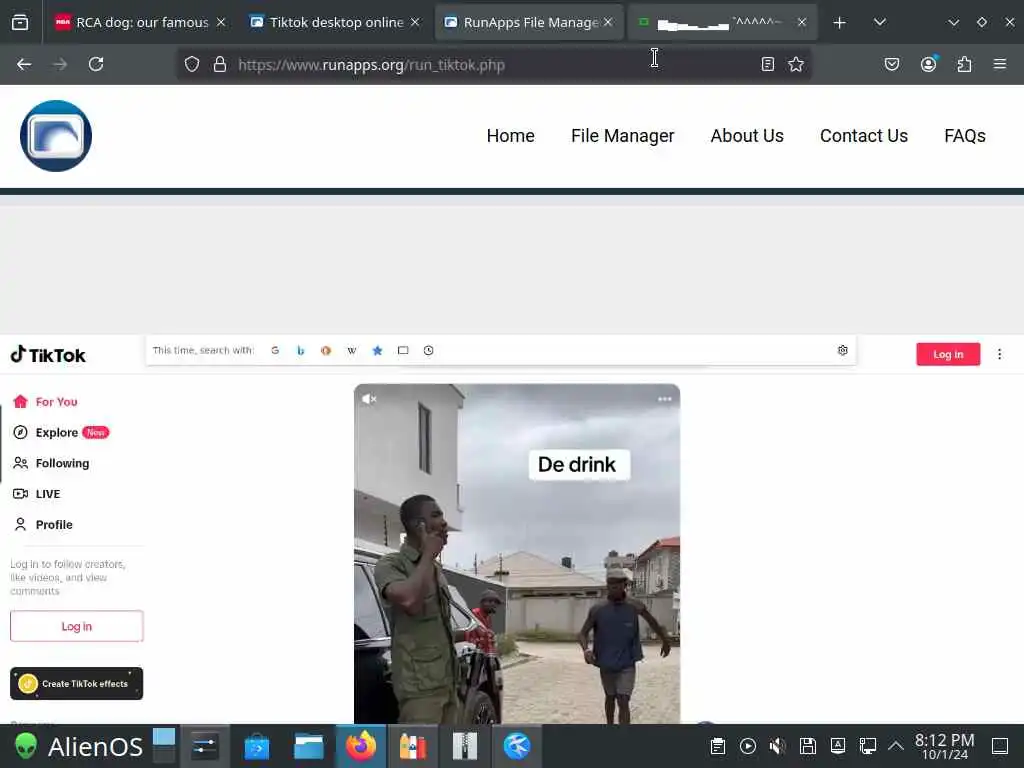Open search settings gear in suggestion bar

pyautogui.click(x=842, y=351)
